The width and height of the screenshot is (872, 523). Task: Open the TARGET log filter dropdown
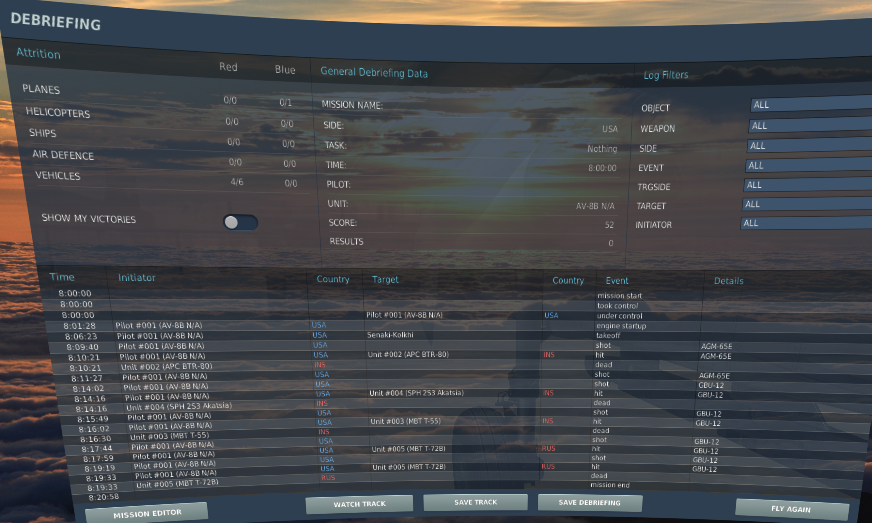(806, 204)
